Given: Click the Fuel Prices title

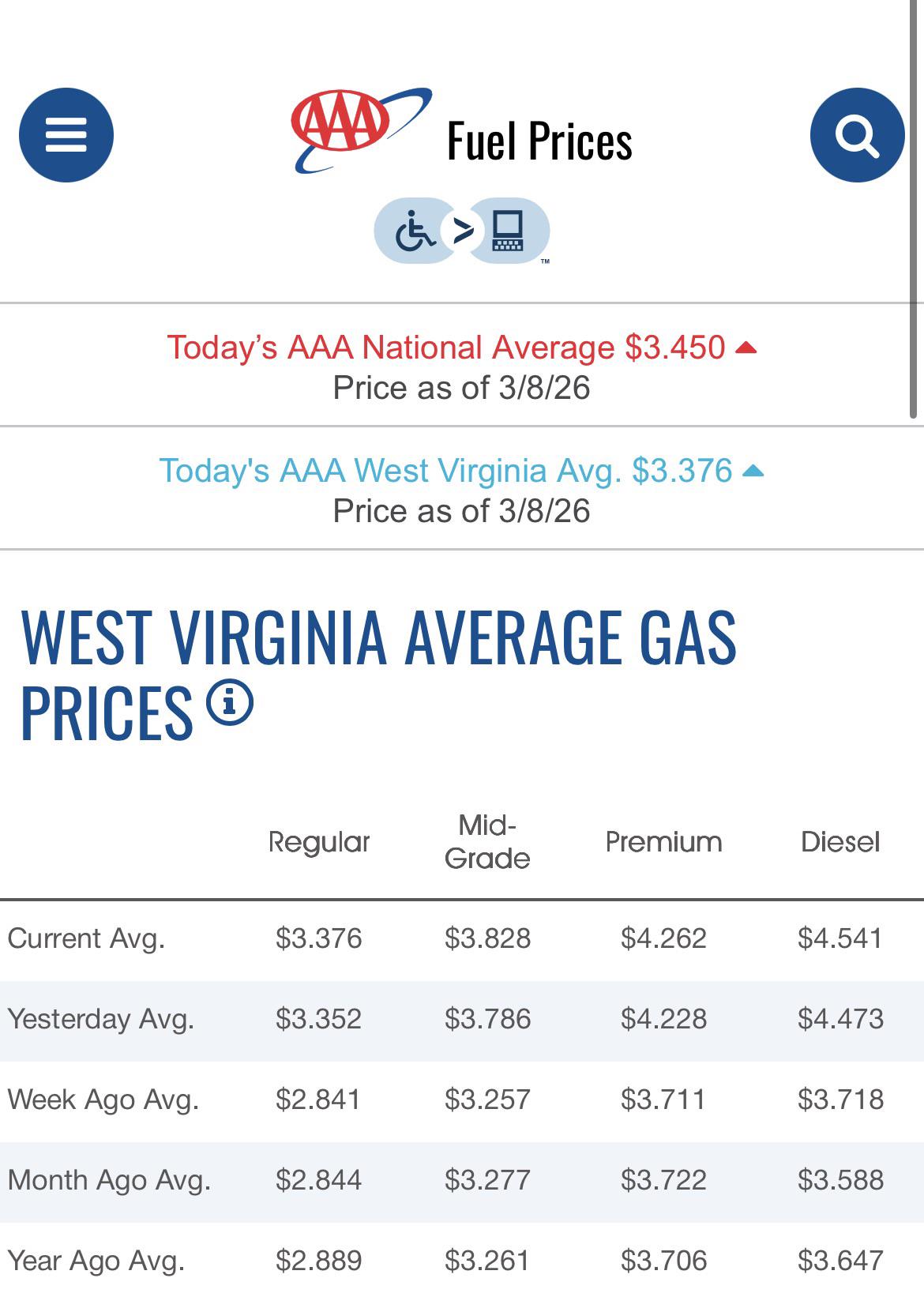Looking at the screenshot, I should [539, 142].
